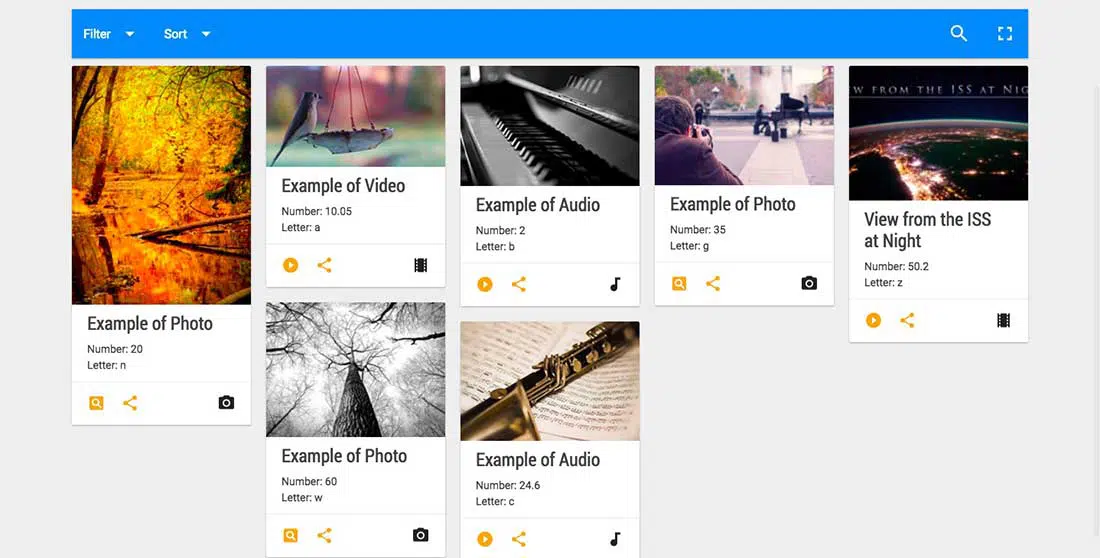
Task: Zoom the black-and-white tree photo card
Action: (291, 535)
